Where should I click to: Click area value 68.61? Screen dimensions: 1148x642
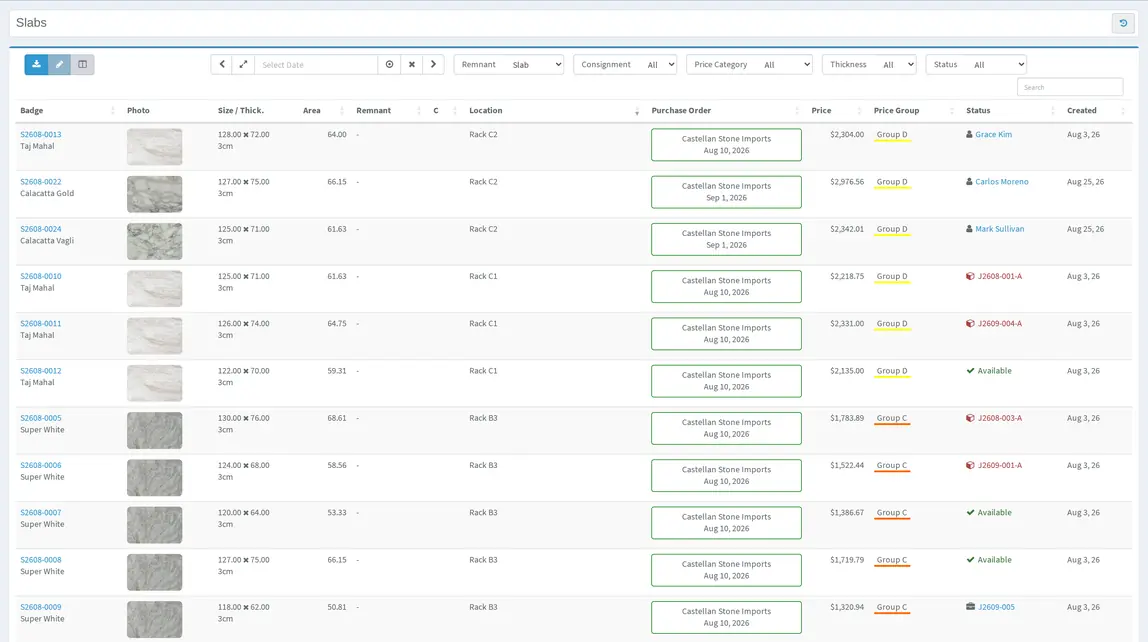337,418
